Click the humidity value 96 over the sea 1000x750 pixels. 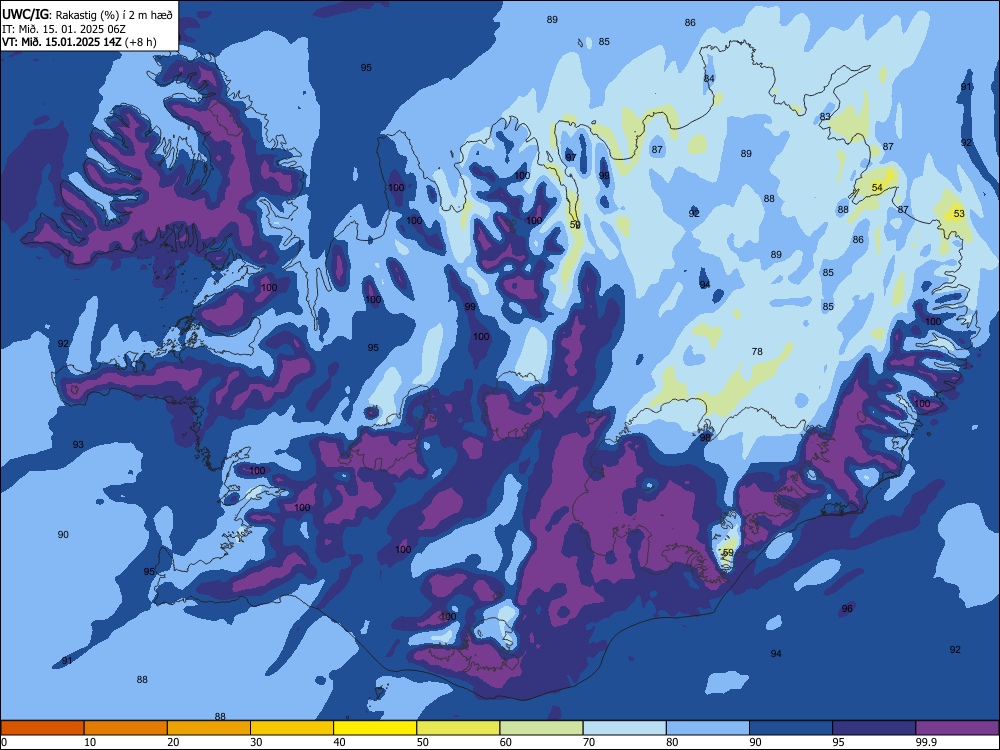pos(847,608)
